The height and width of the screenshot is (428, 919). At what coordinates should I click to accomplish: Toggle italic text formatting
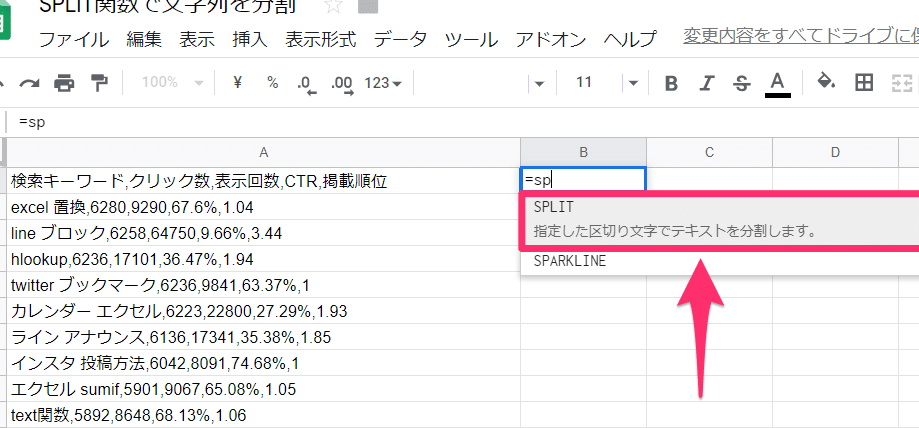pyautogui.click(x=707, y=83)
